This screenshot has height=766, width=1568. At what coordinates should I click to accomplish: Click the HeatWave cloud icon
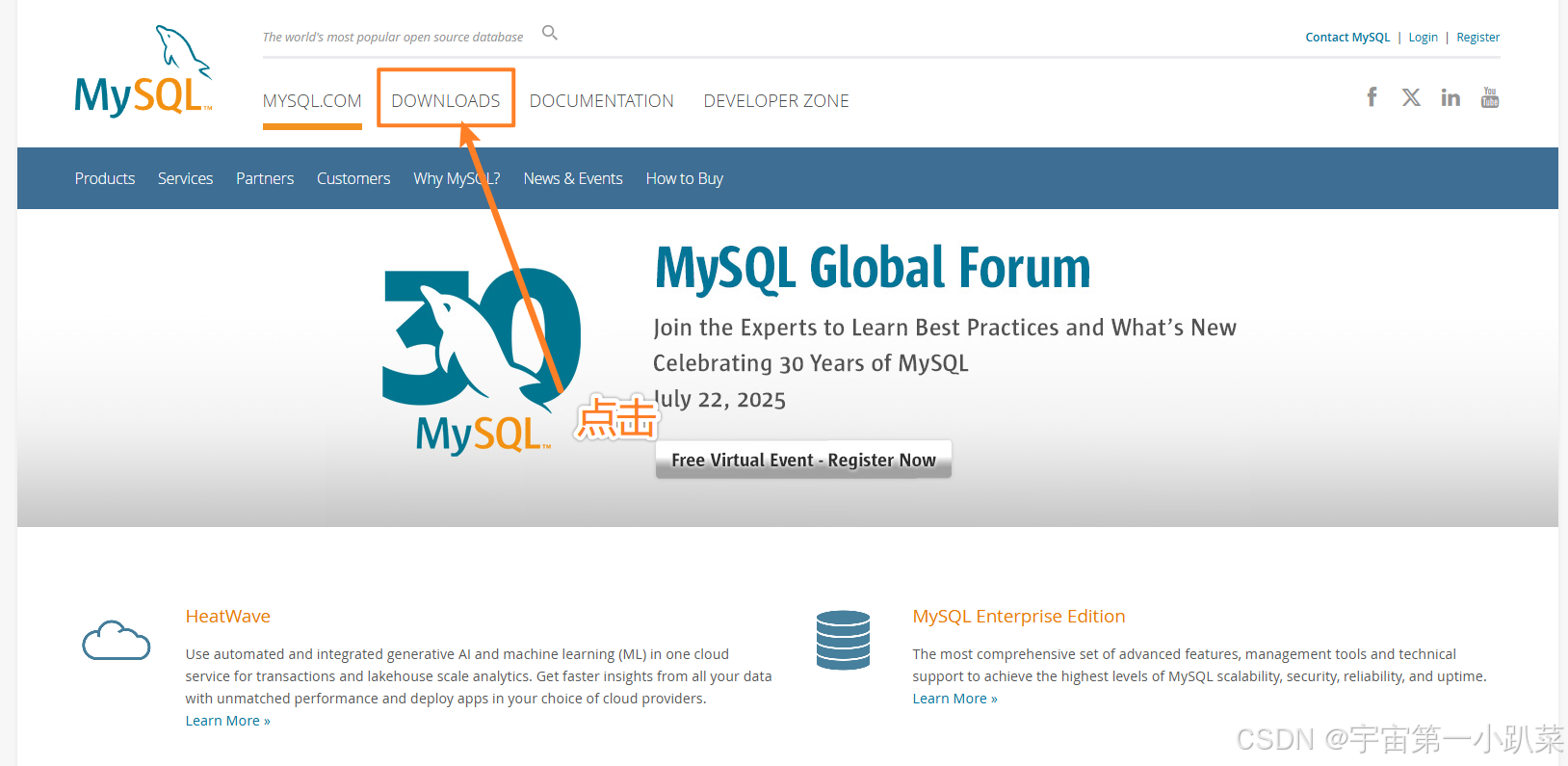(117, 641)
